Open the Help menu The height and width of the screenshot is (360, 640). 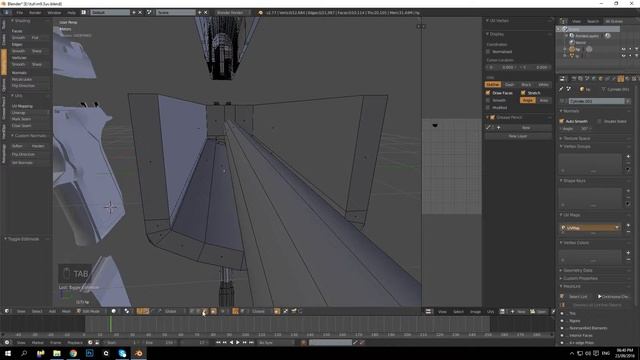tap(71, 13)
